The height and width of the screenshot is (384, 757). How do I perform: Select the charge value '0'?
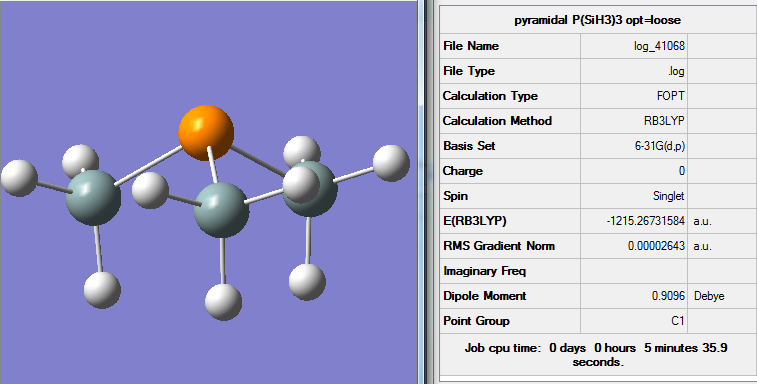pos(682,171)
